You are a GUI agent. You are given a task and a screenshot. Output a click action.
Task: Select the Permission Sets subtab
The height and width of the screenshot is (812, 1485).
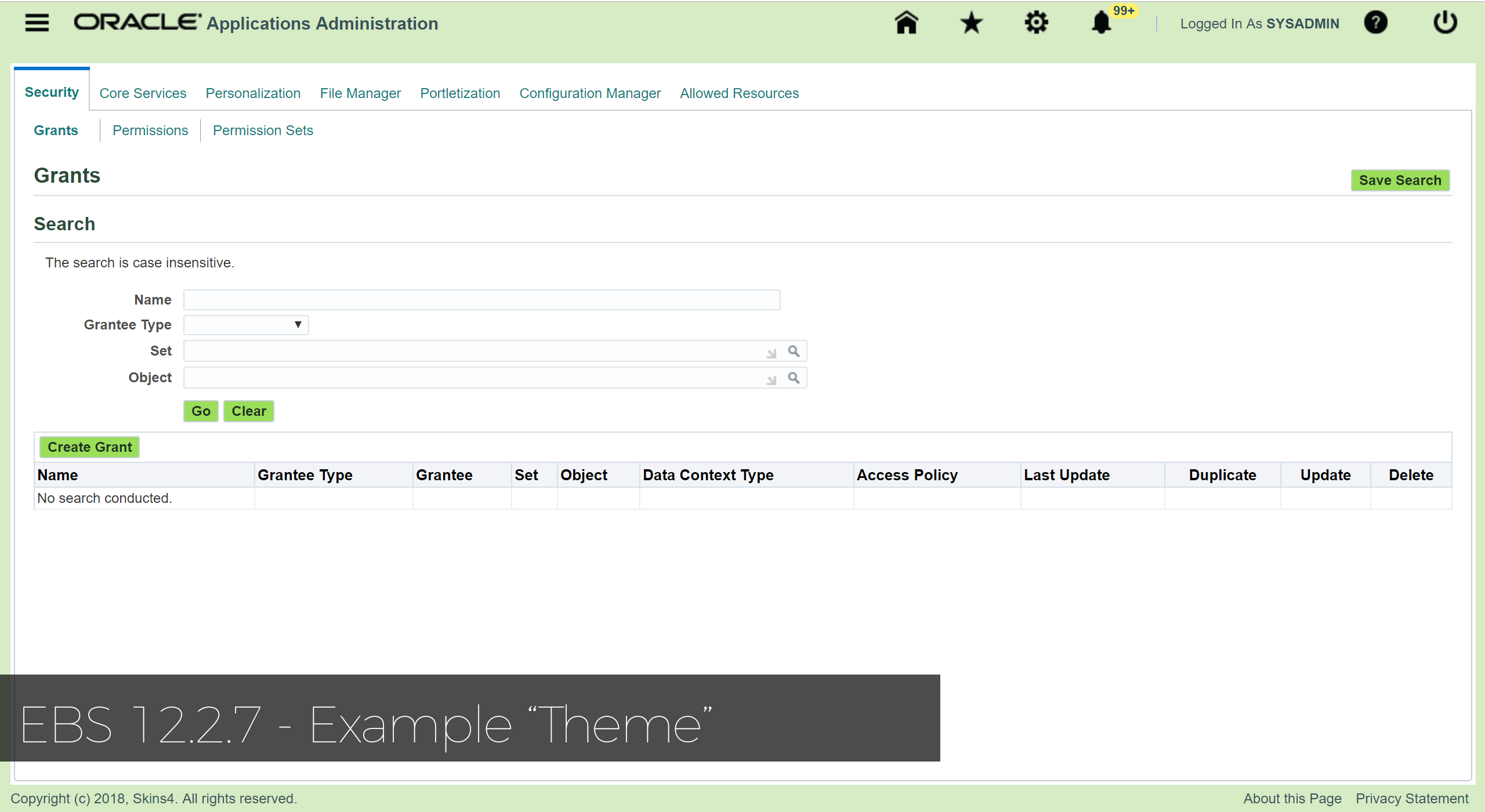263,130
